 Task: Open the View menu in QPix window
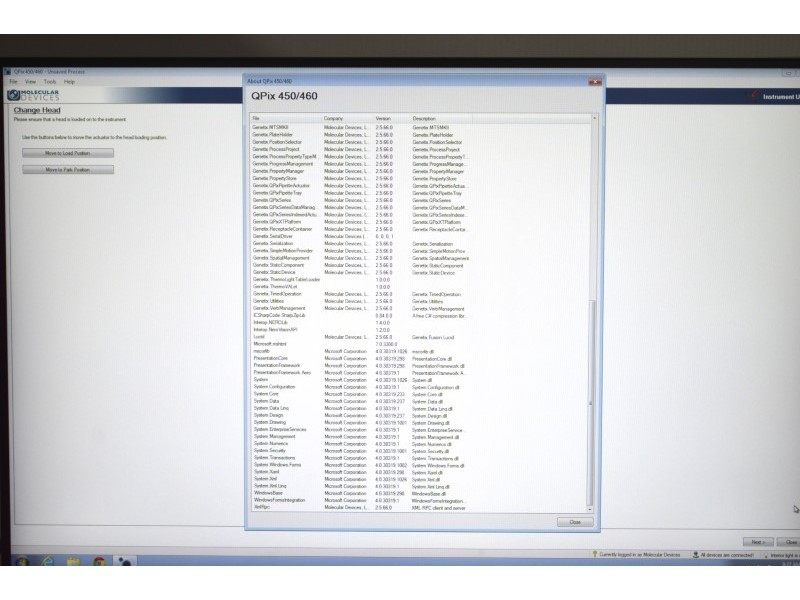coord(31,82)
